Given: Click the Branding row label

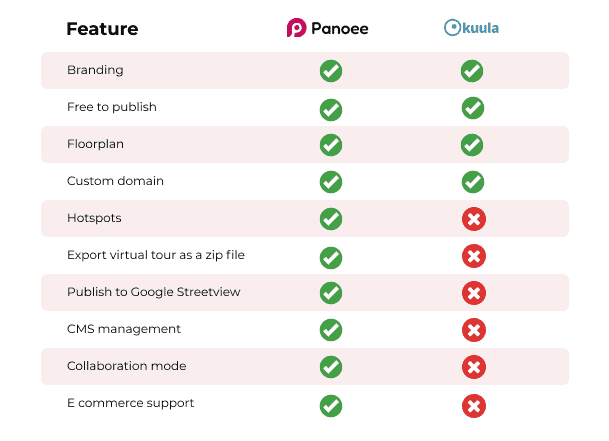Looking at the screenshot, I should 95,70.
